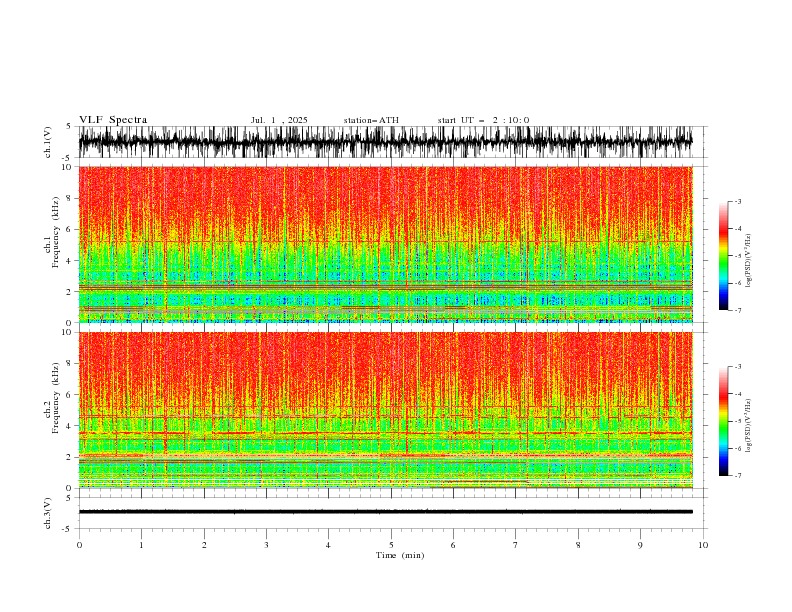Viewport: 792px width, 612px height.
Task: Click the ch.2 color scale bar
Action: pos(724,421)
